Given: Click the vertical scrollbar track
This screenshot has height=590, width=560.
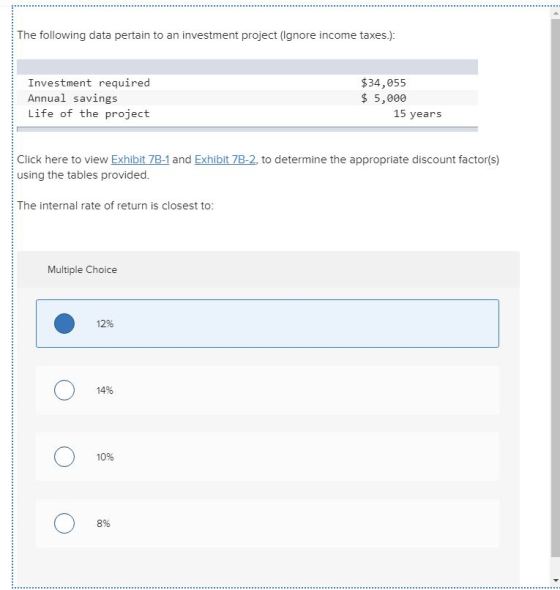Looking at the screenshot, I should pos(555,288).
